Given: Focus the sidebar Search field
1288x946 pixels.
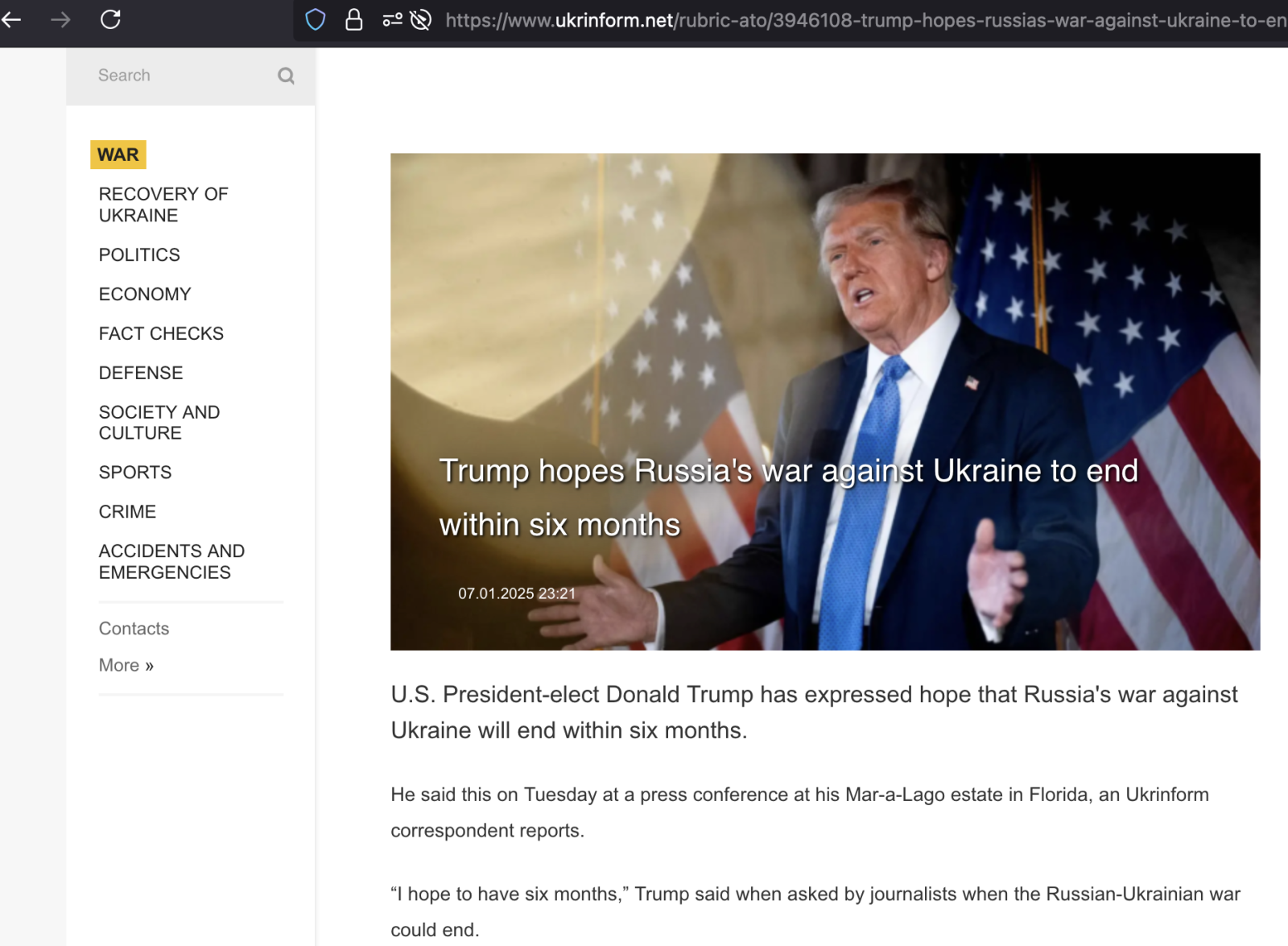Looking at the screenshot, I should coord(181,76).
